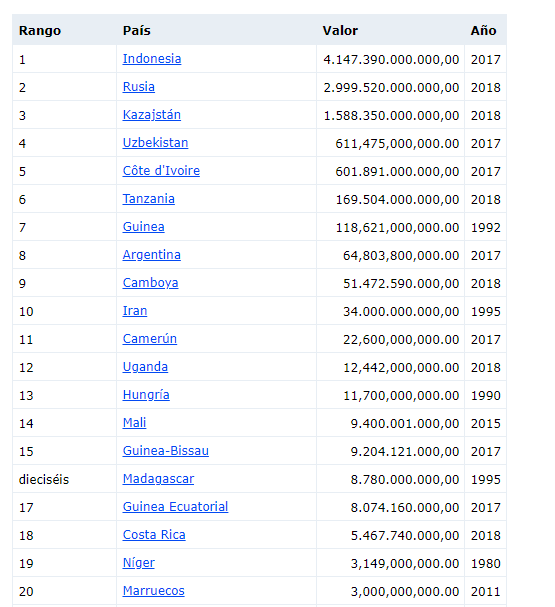Select value 169.504.000.000,00 for Tanzania

(x=397, y=200)
